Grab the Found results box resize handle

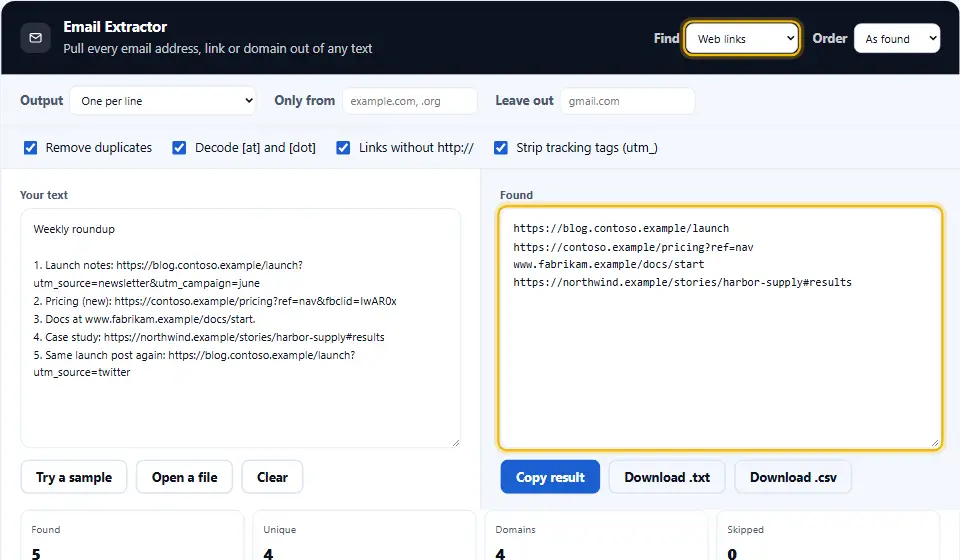click(x=935, y=442)
